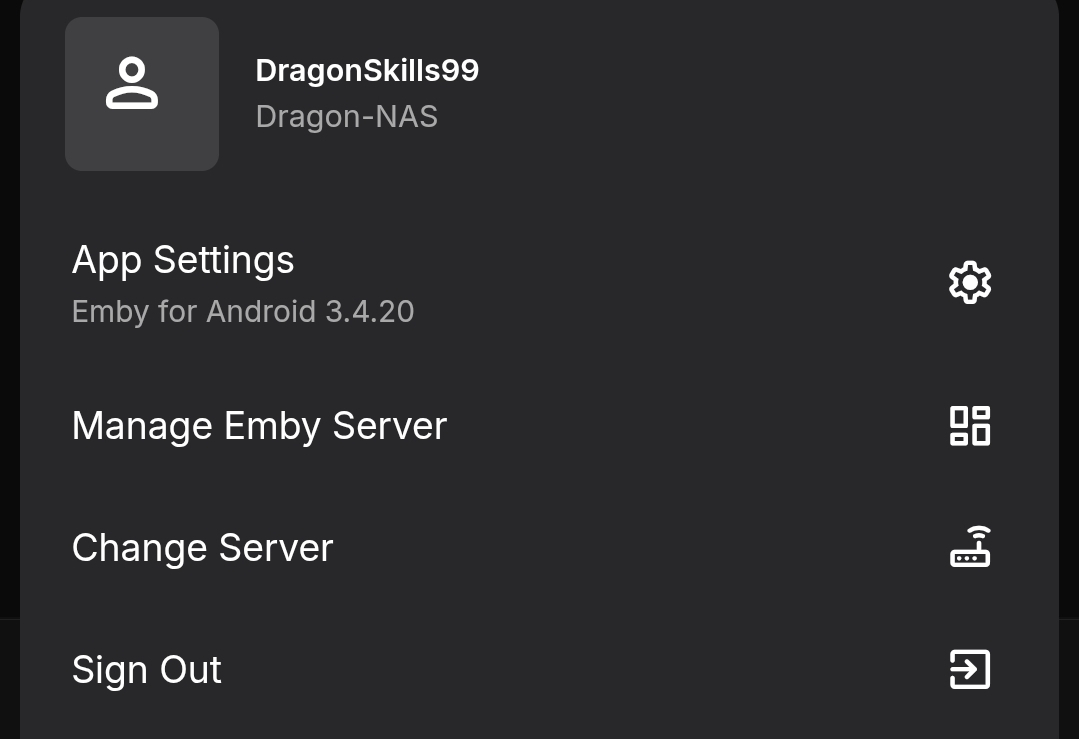Select Change Server option
The height and width of the screenshot is (739, 1079).
[x=202, y=548]
